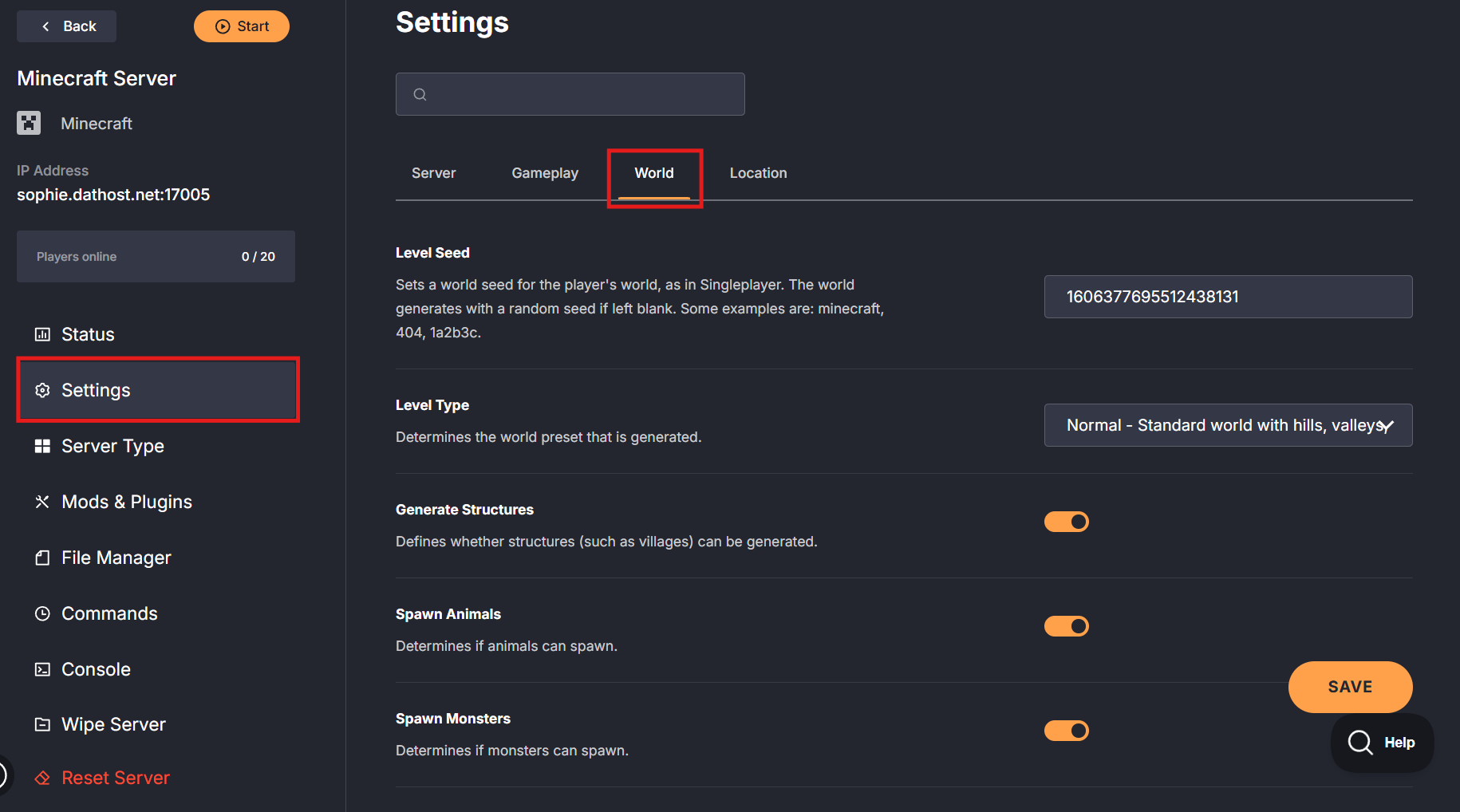The width and height of the screenshot is (1460, 812).
Task: Click the Level Seed input field
Action: coord(1227,297)
